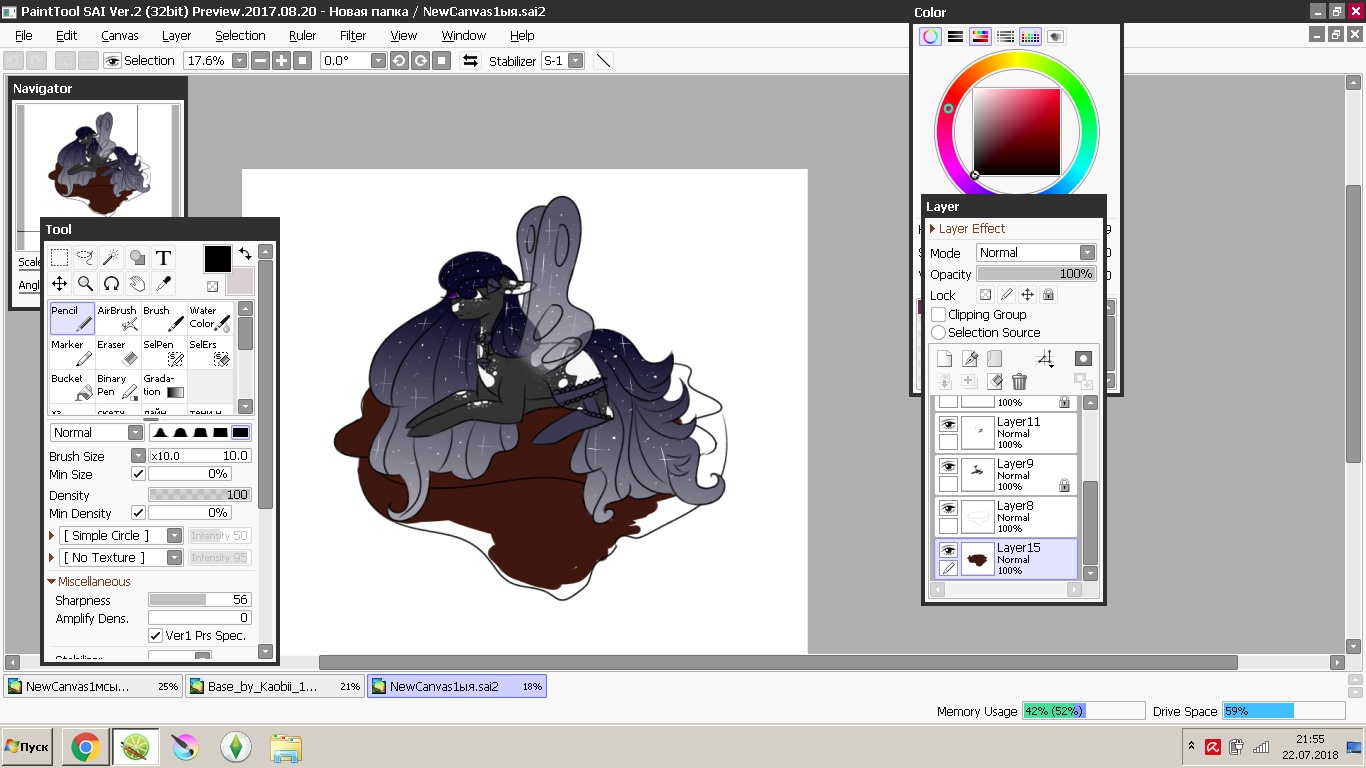Activate the Text tool
Viewport: 1366px width, 768px height.
pos(164,258)
